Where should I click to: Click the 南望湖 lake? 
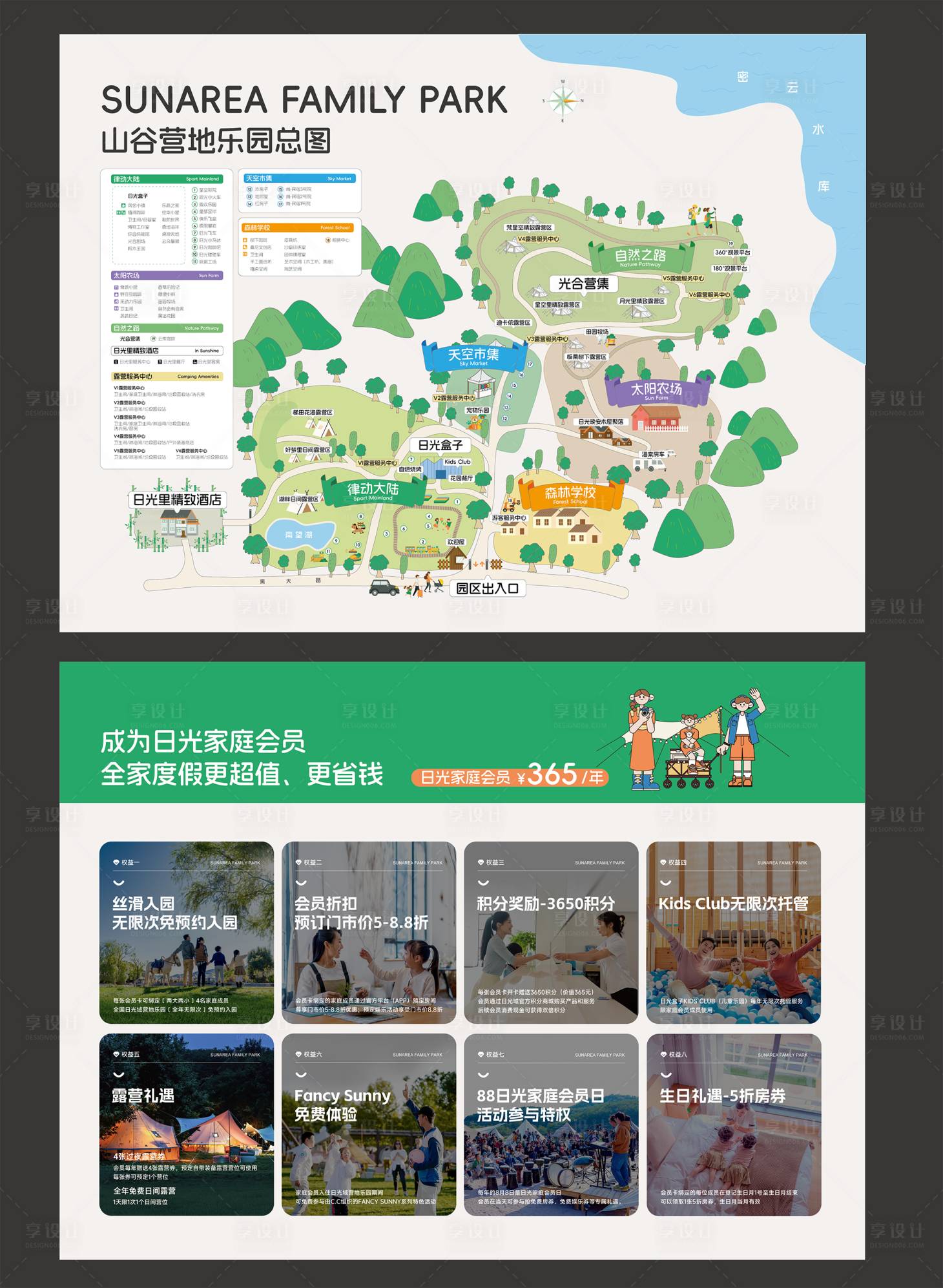pos(300,534)
